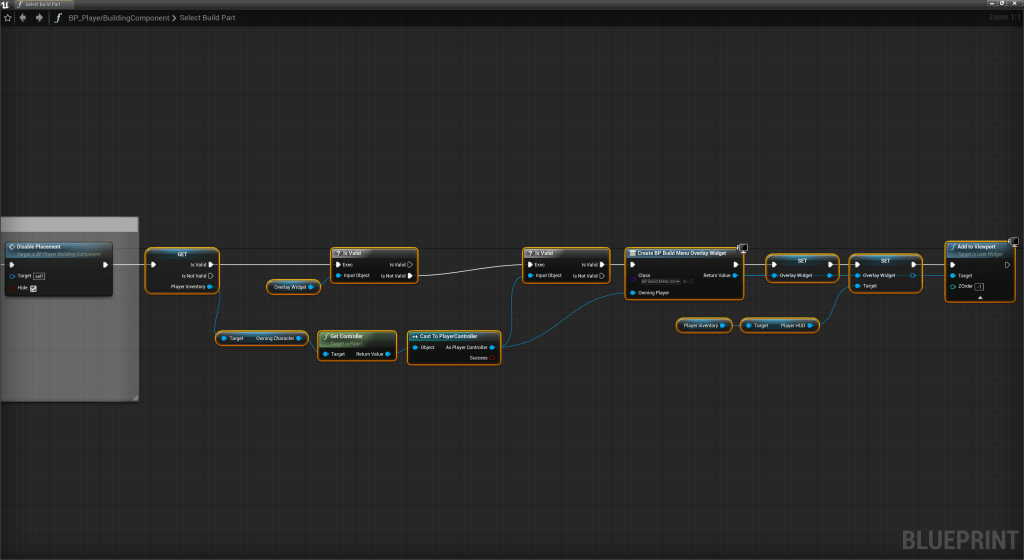This screenshot has height=560, width=1024.
Task: Click the bookmark star icon in the toolbar
Action: [8, 18]
